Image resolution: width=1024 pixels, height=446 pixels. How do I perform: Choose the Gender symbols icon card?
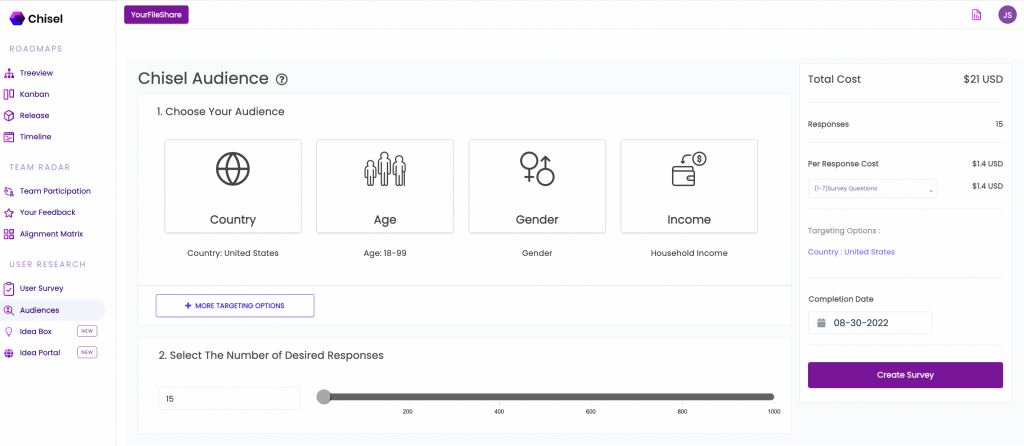tap(537, 186)
